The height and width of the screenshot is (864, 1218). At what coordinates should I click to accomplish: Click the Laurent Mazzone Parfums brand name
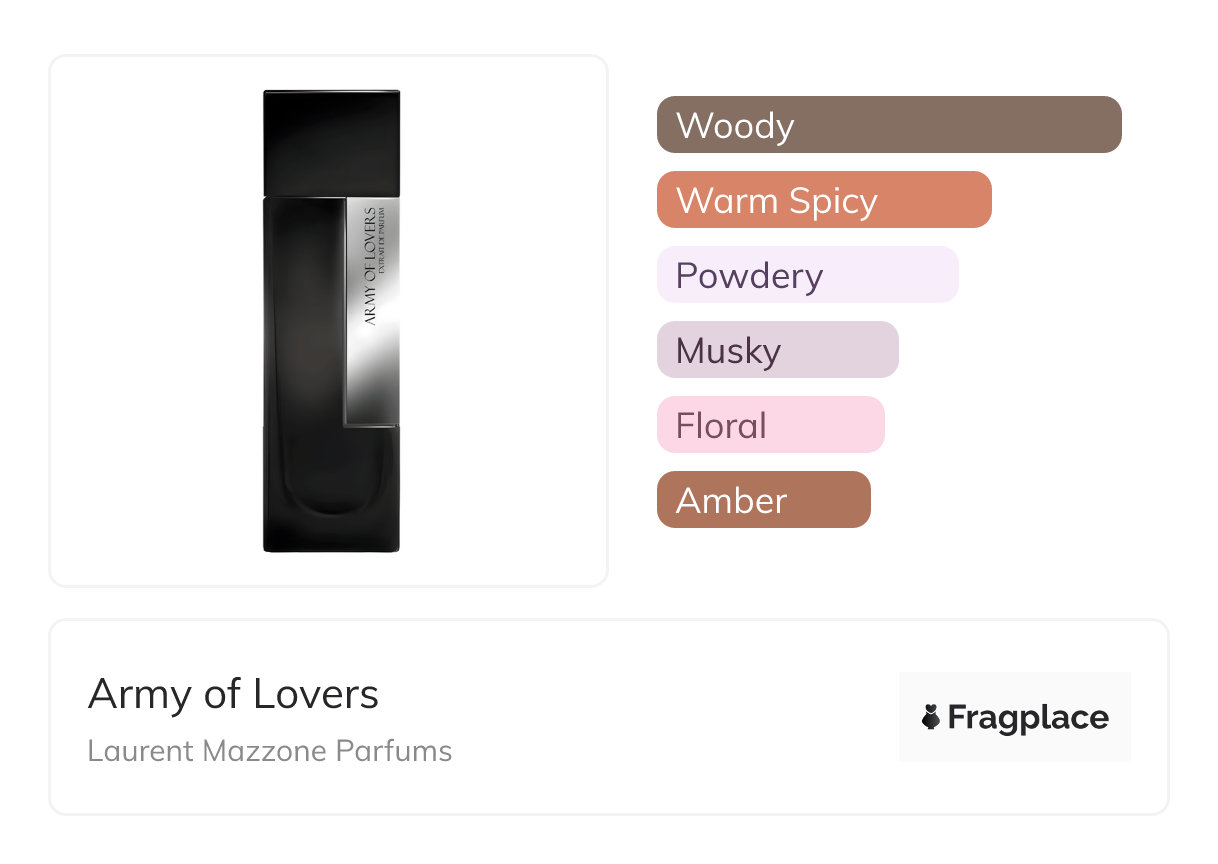pos(269,751)
